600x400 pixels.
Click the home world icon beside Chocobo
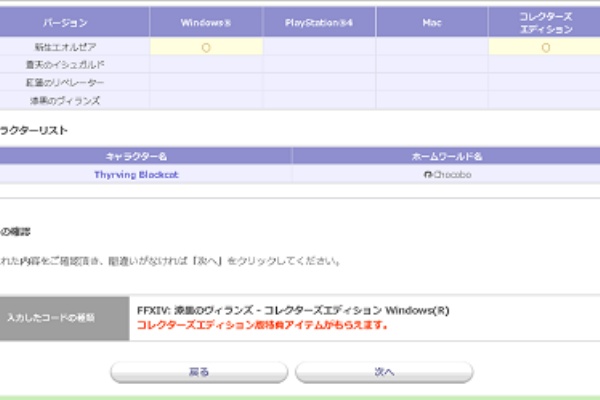pos(427,175)
